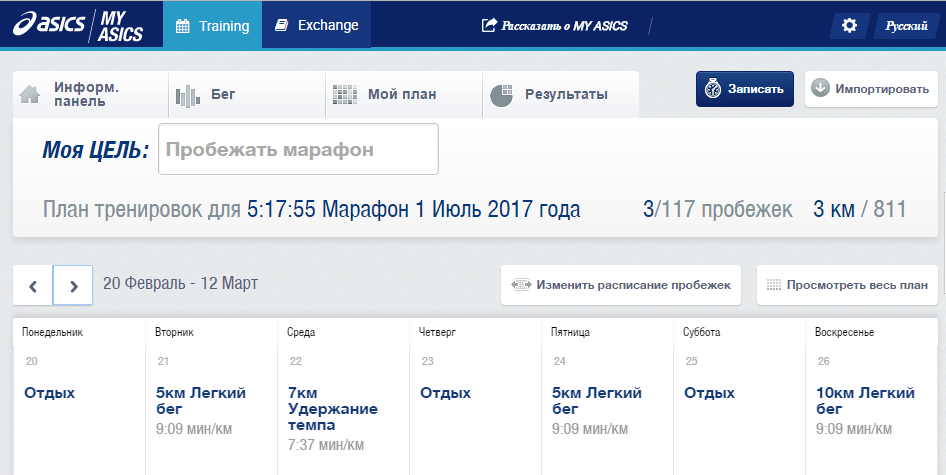
Task: Switch to the Training tab
Action: (212, 25)
